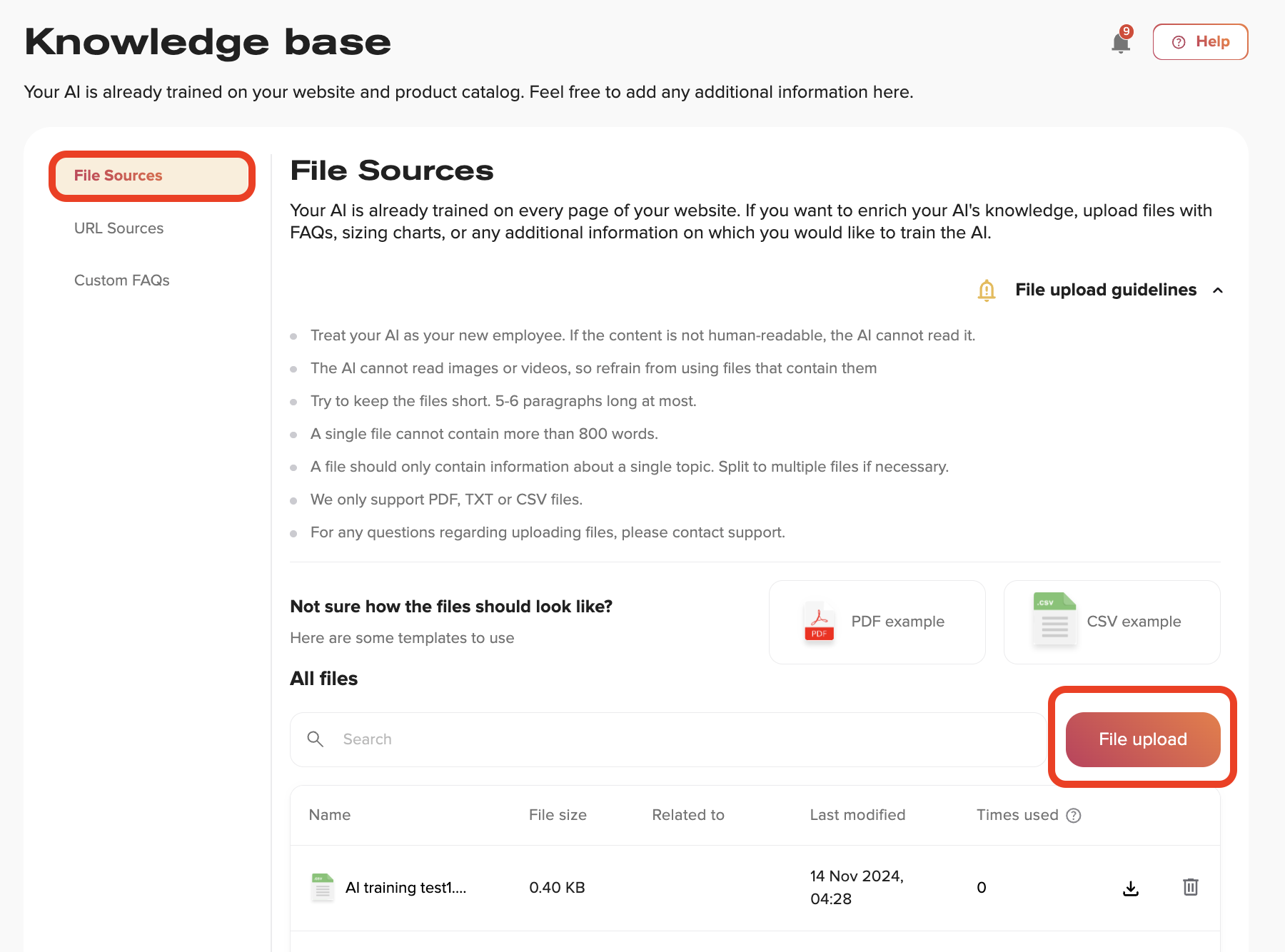Click the File upload guidelines heading
1285x952 pixels.
(1105, 290)
